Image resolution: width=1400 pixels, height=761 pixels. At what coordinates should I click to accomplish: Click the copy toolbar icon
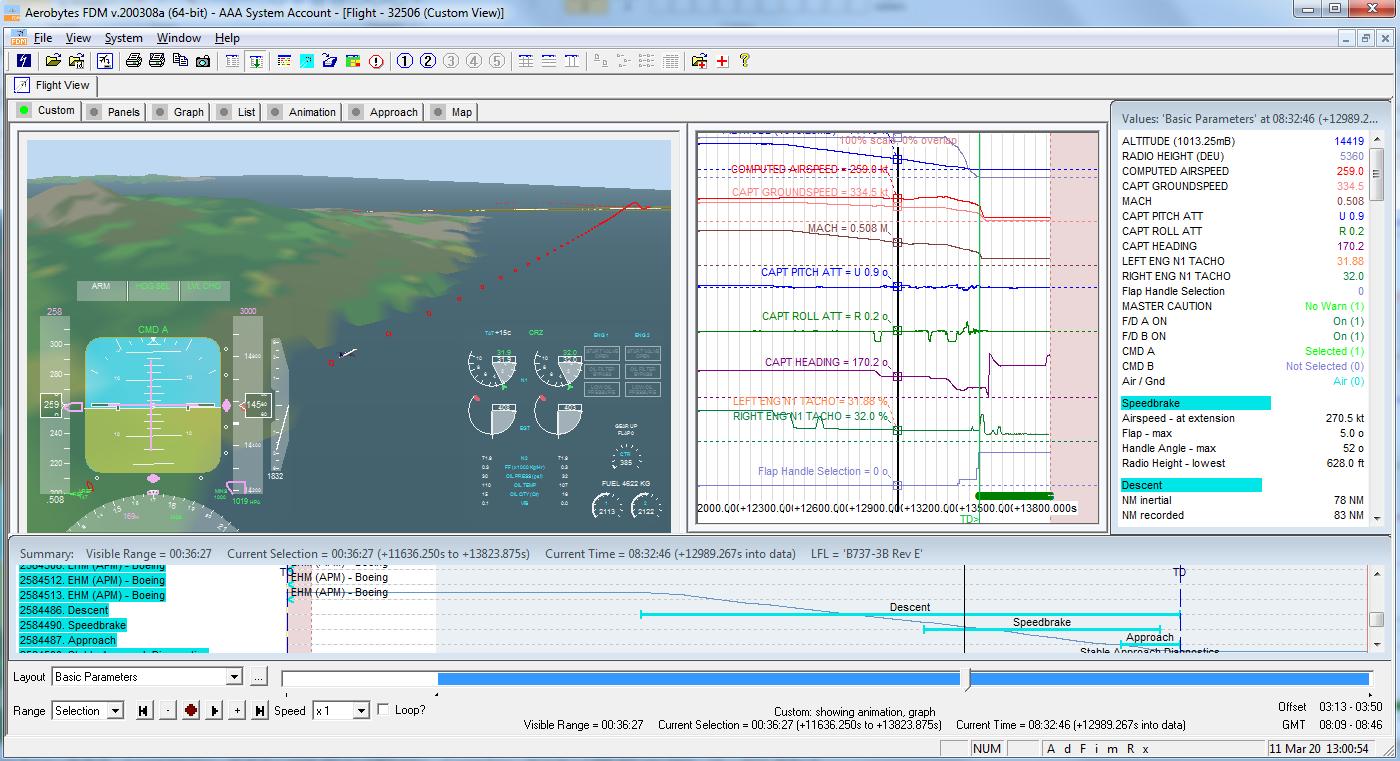pyautogui.click(x=180, y=61)
